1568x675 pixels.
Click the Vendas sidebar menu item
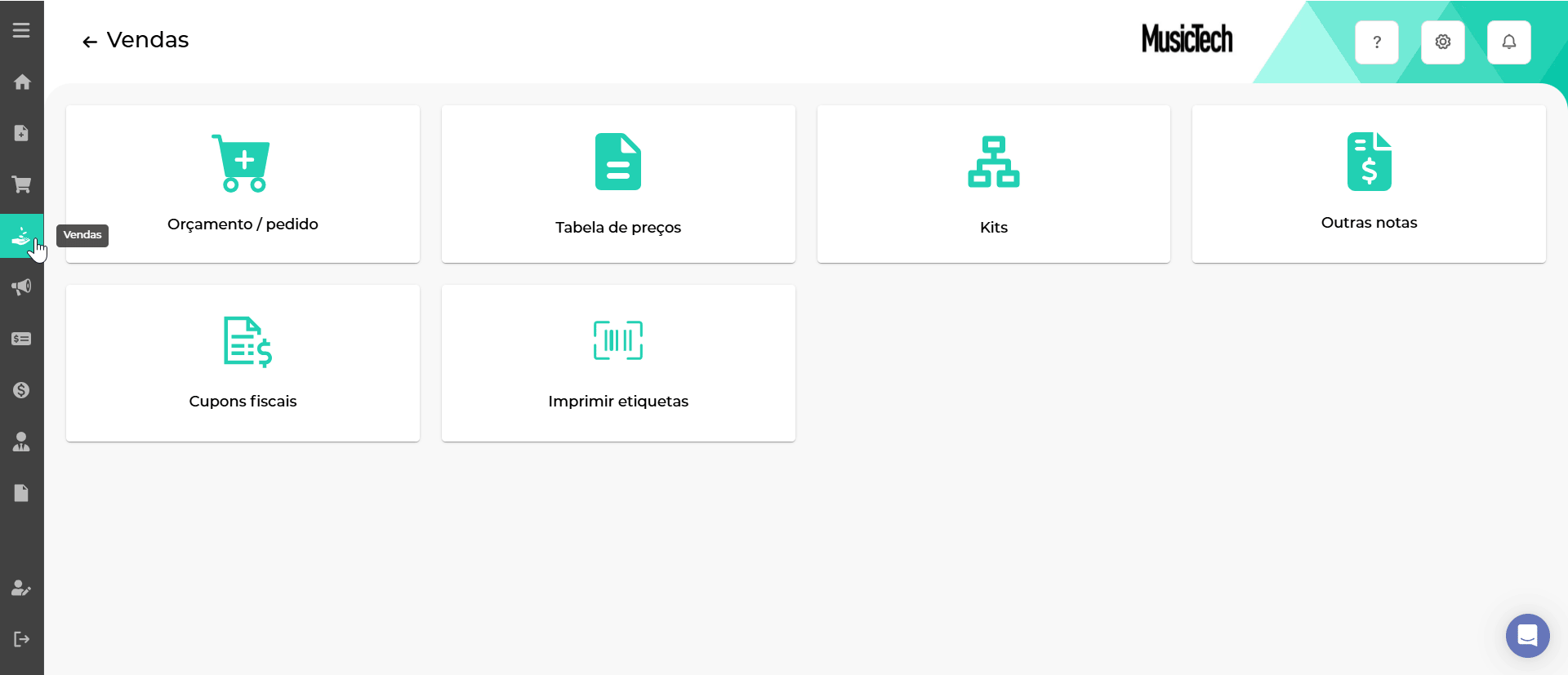(22, 236)
